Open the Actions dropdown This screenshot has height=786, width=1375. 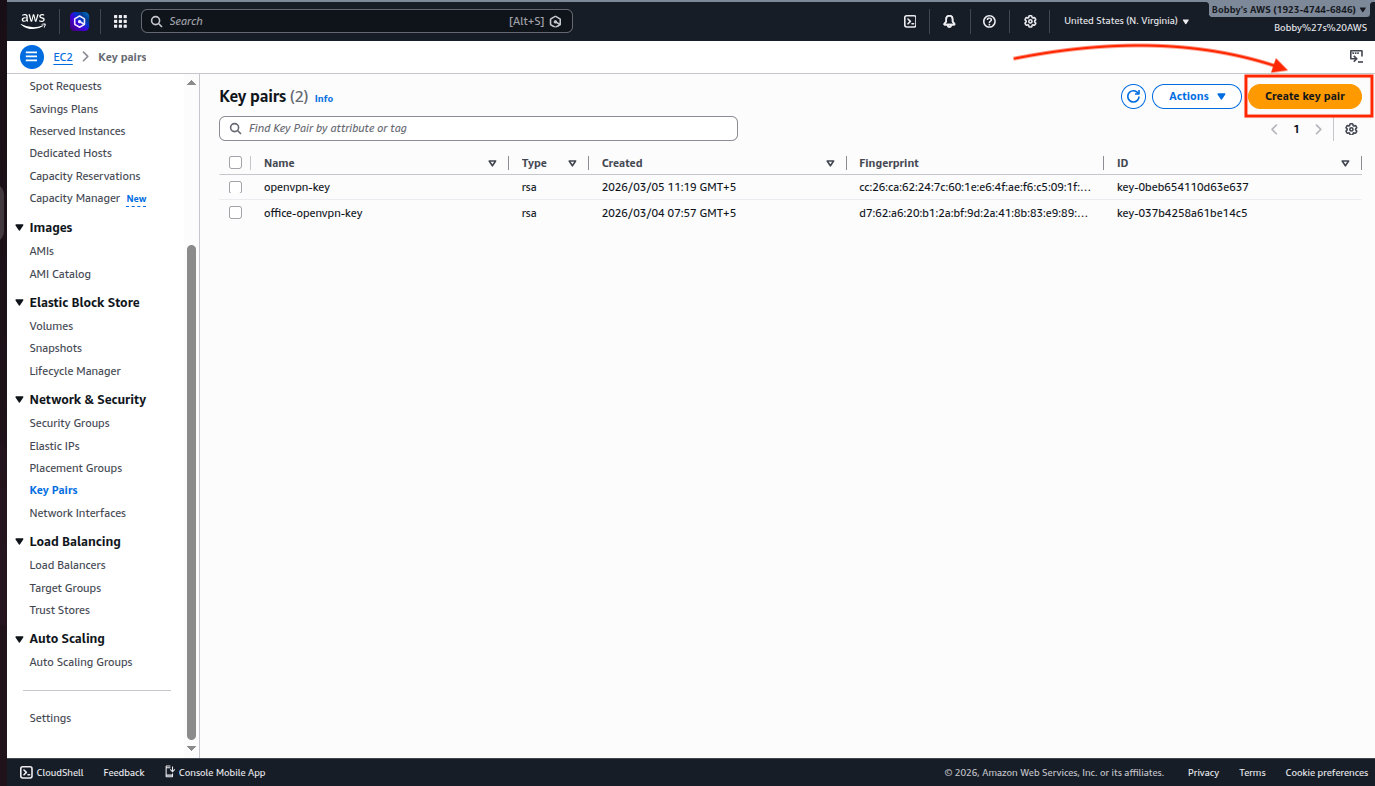tap(1196, 96)
